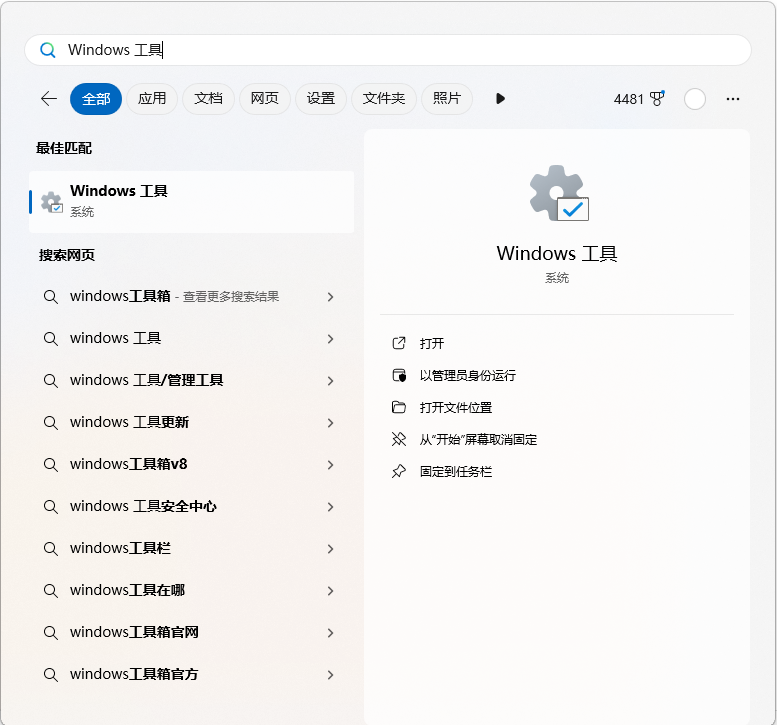Screen dimensions: 777x725
Task: Select the 全部 filter tab
Action: point(96,99)
